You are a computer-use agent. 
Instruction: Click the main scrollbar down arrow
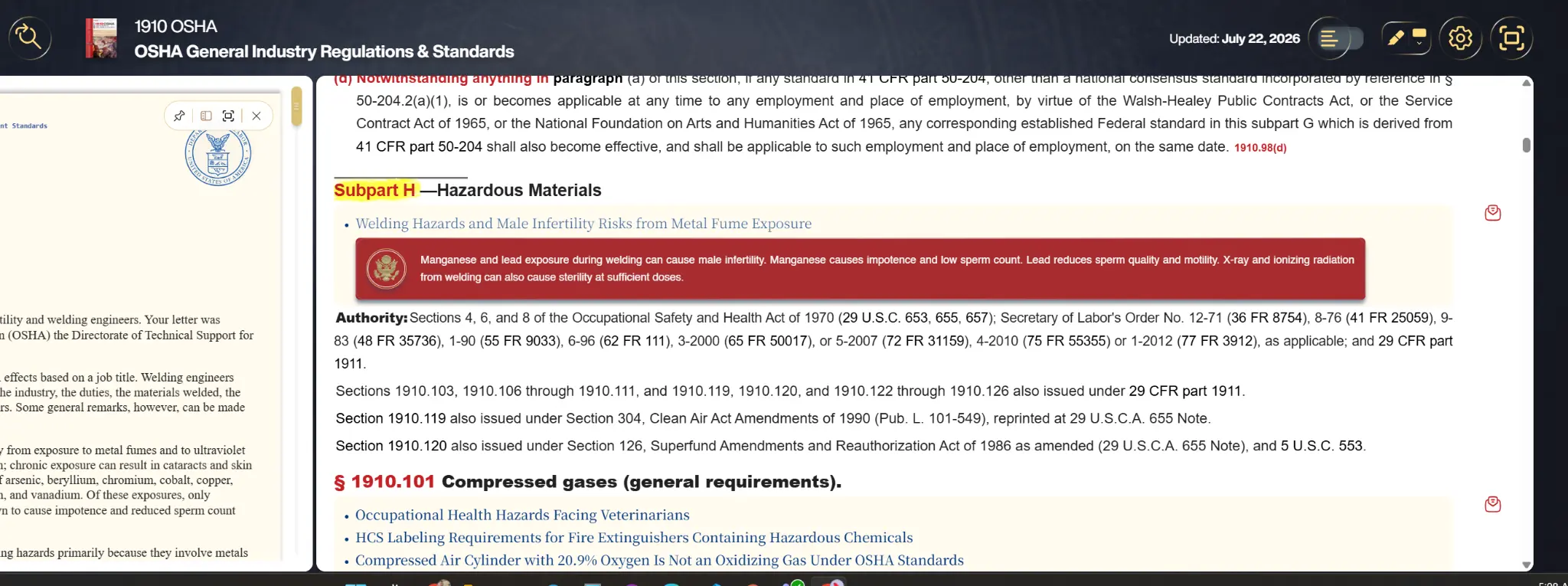(x=1526, y=565)
